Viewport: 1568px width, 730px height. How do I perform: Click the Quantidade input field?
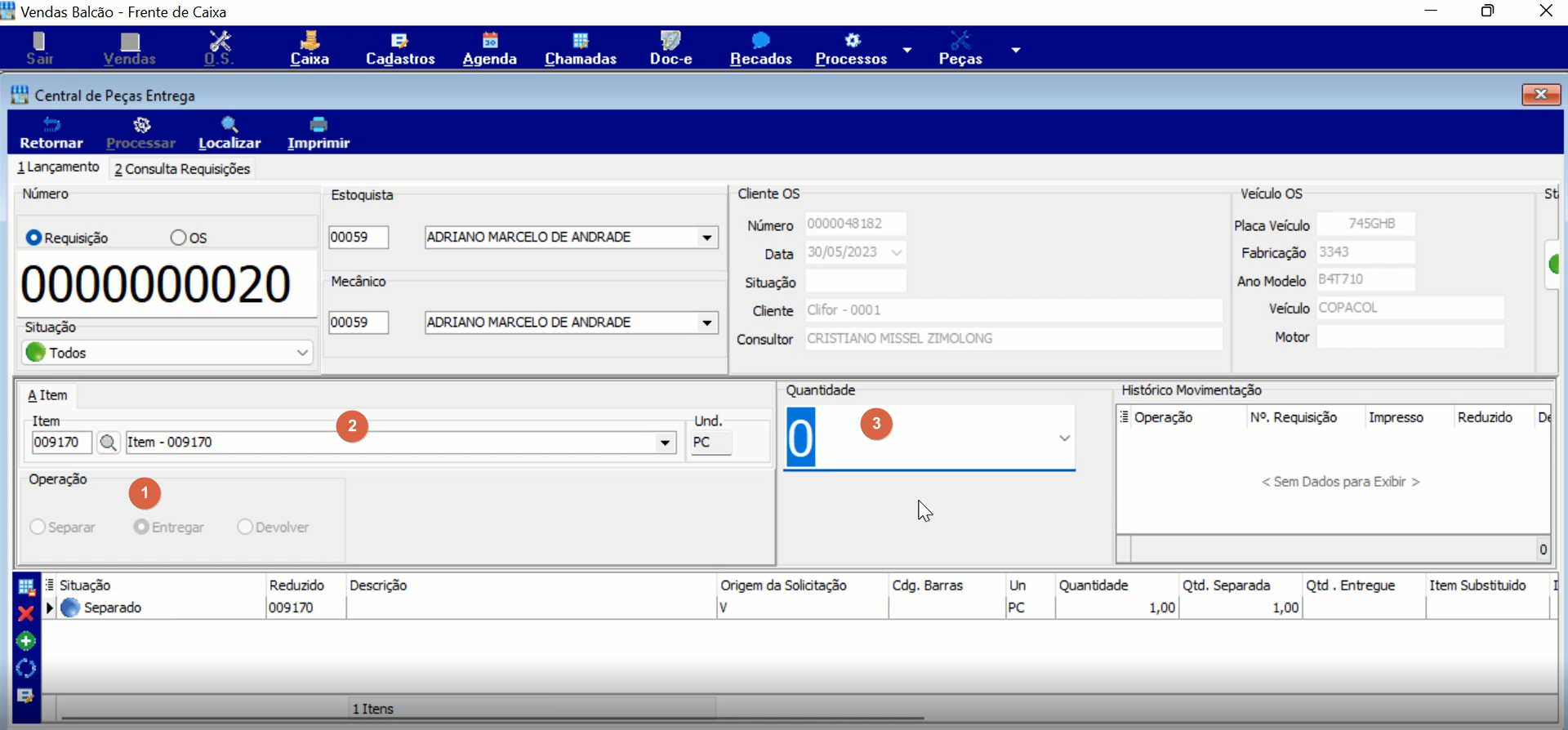929,438
